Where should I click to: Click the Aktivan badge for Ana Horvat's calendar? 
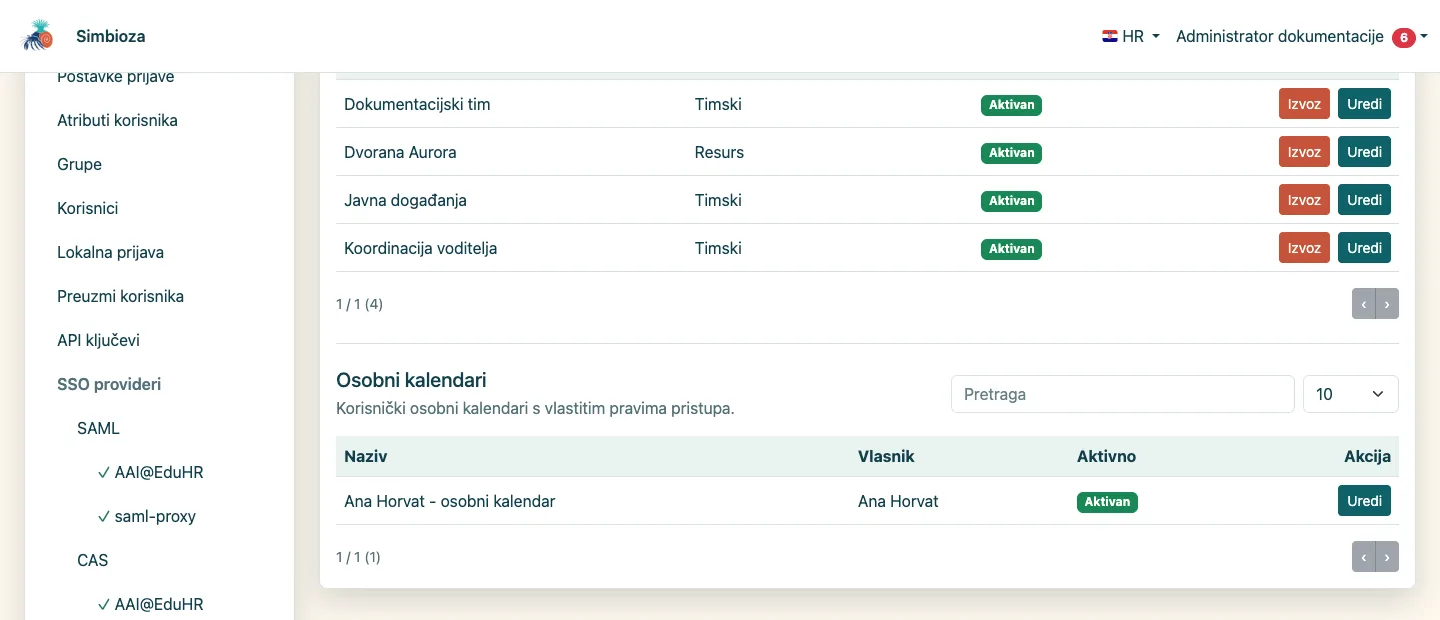[x=1107, y=502]
